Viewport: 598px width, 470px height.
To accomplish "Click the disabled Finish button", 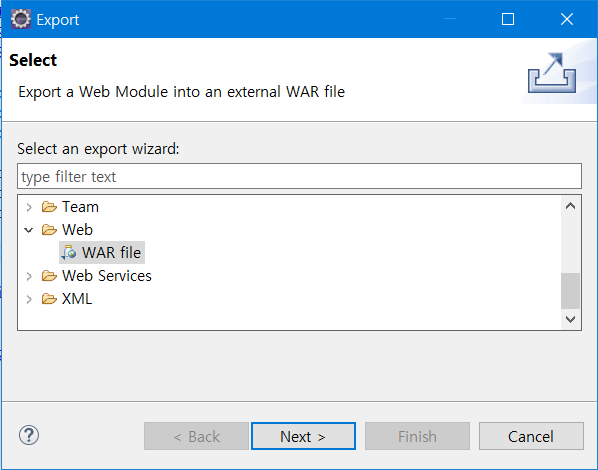I will click(x=417, y=436).
